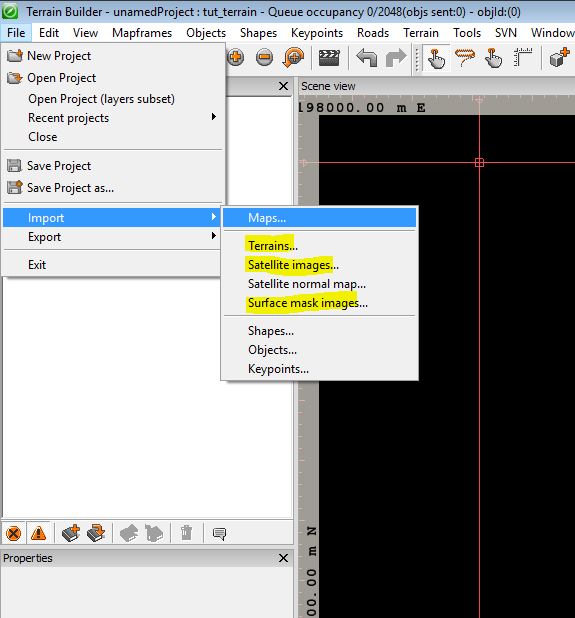Select the second hand pointer tool

(493, 58)
